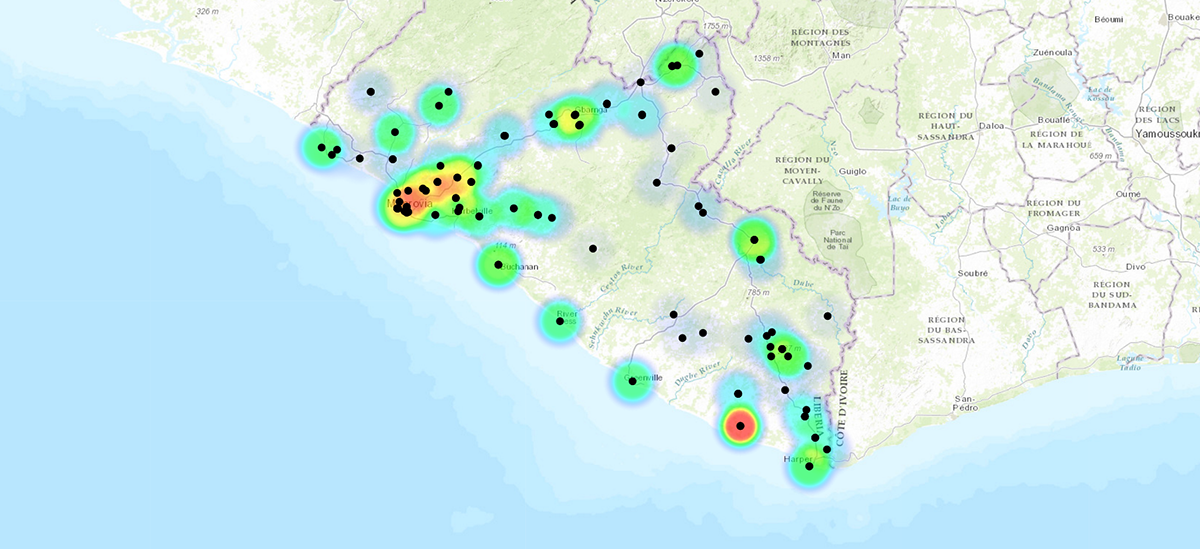Click the "Gagnoa" city label
Image resolution: width=1200 pixels, height=549 pixels.
[x=1062, y=227]
